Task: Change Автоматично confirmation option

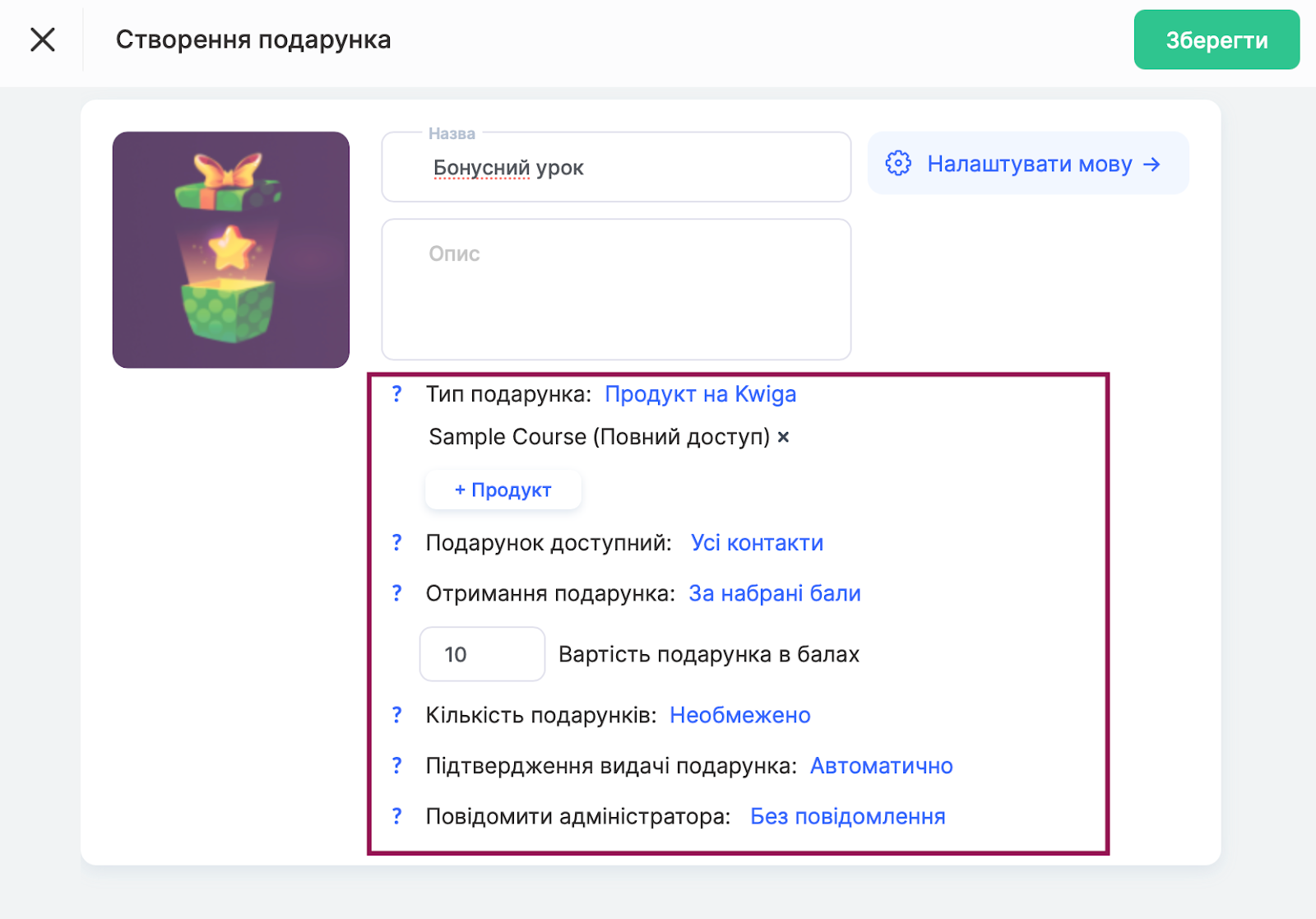Action: click(881, 766)
